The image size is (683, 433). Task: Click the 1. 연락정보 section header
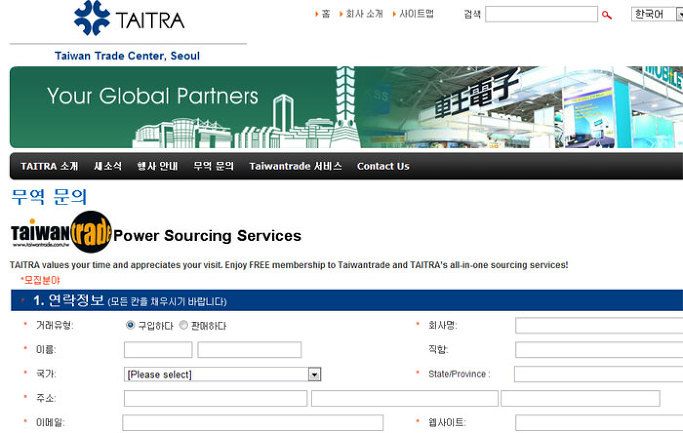click(x=347, y=300)
